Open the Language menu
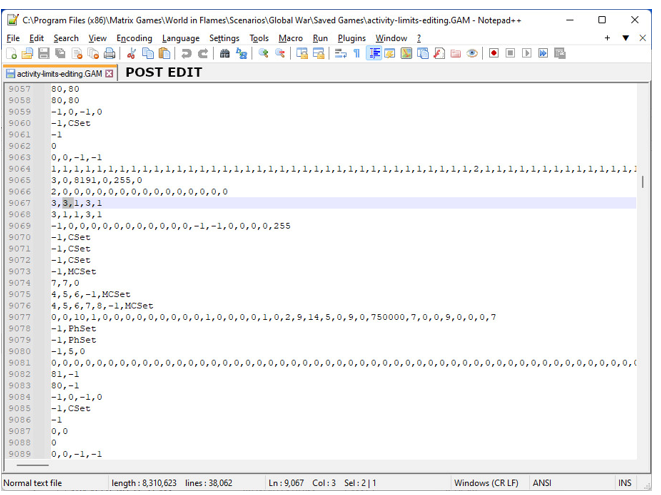 coord(180,38)
